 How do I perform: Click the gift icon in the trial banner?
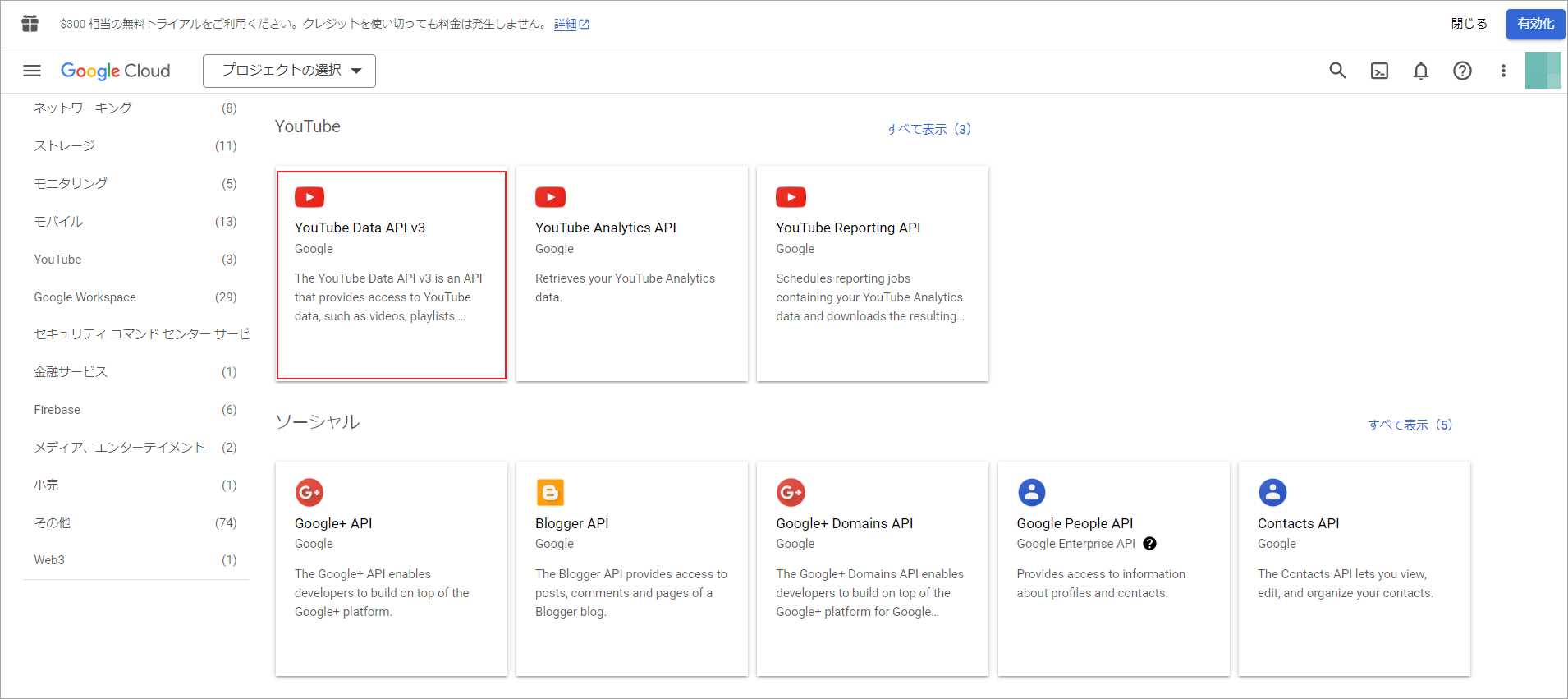(30, 24)
